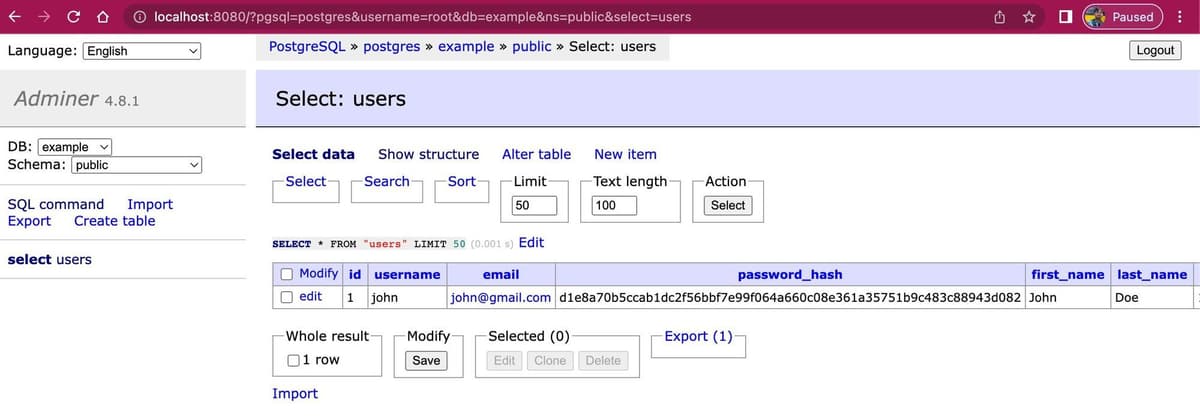The image size is (1200, 419).
Task: Expand the DB example dropdown
Action: pos(75,147)
